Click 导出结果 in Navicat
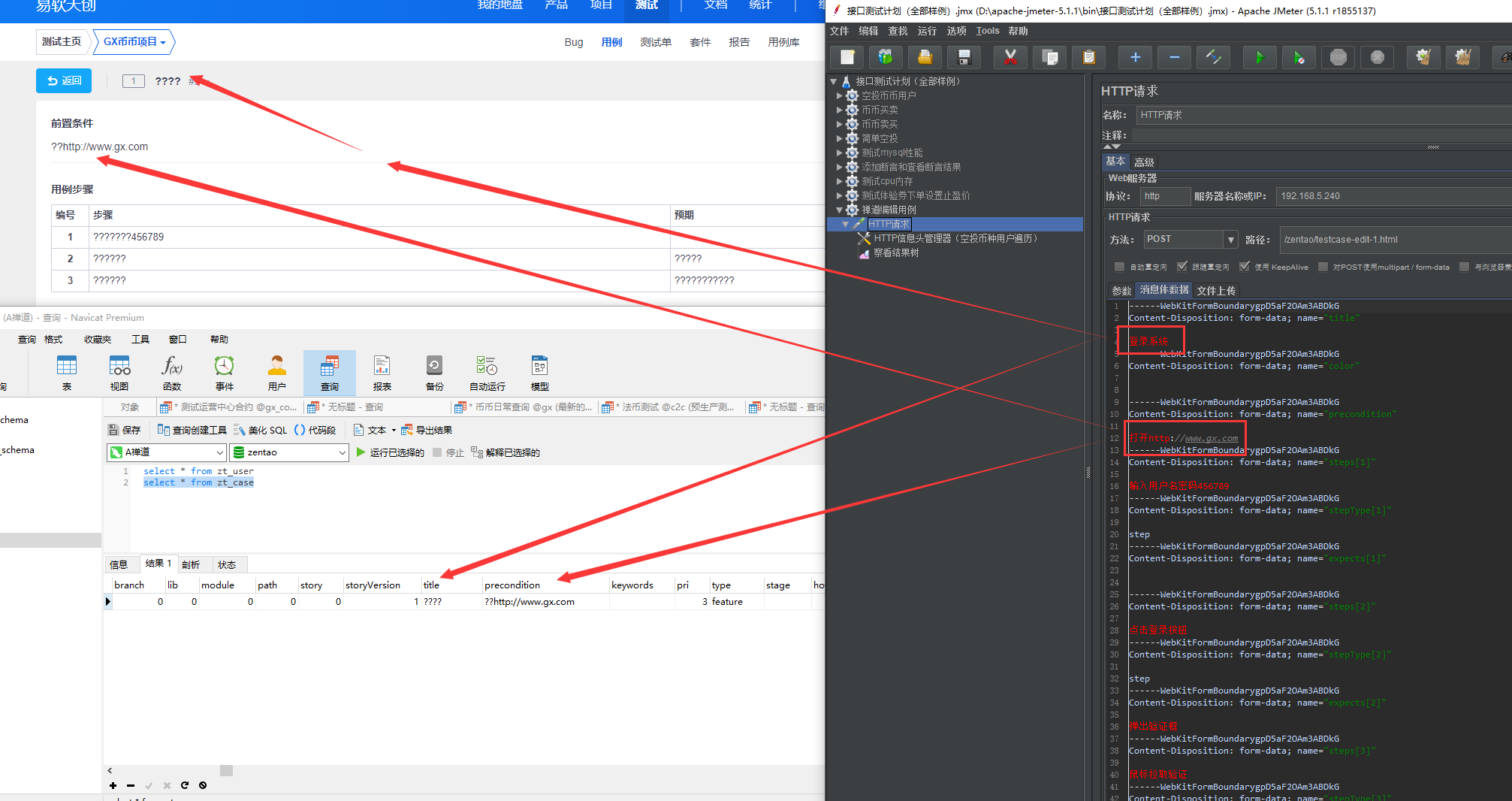Image resolution: width=1512 pixels, height=801 pixels. pyautogui.click(x=427, y=430)
